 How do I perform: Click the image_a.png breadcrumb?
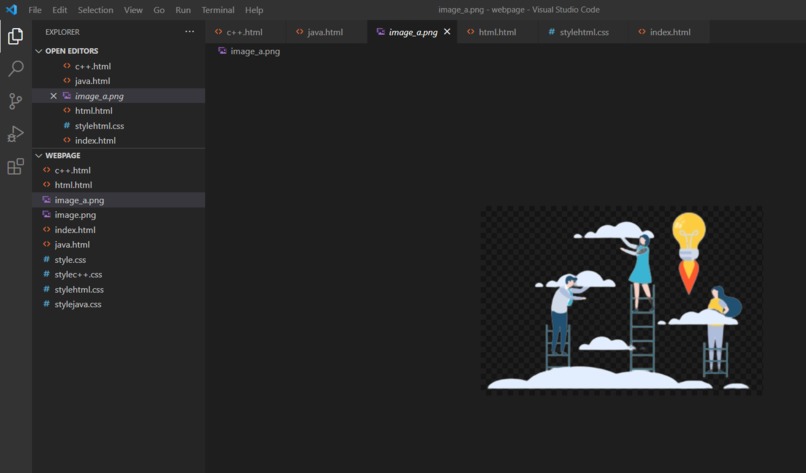click(249, 51)
